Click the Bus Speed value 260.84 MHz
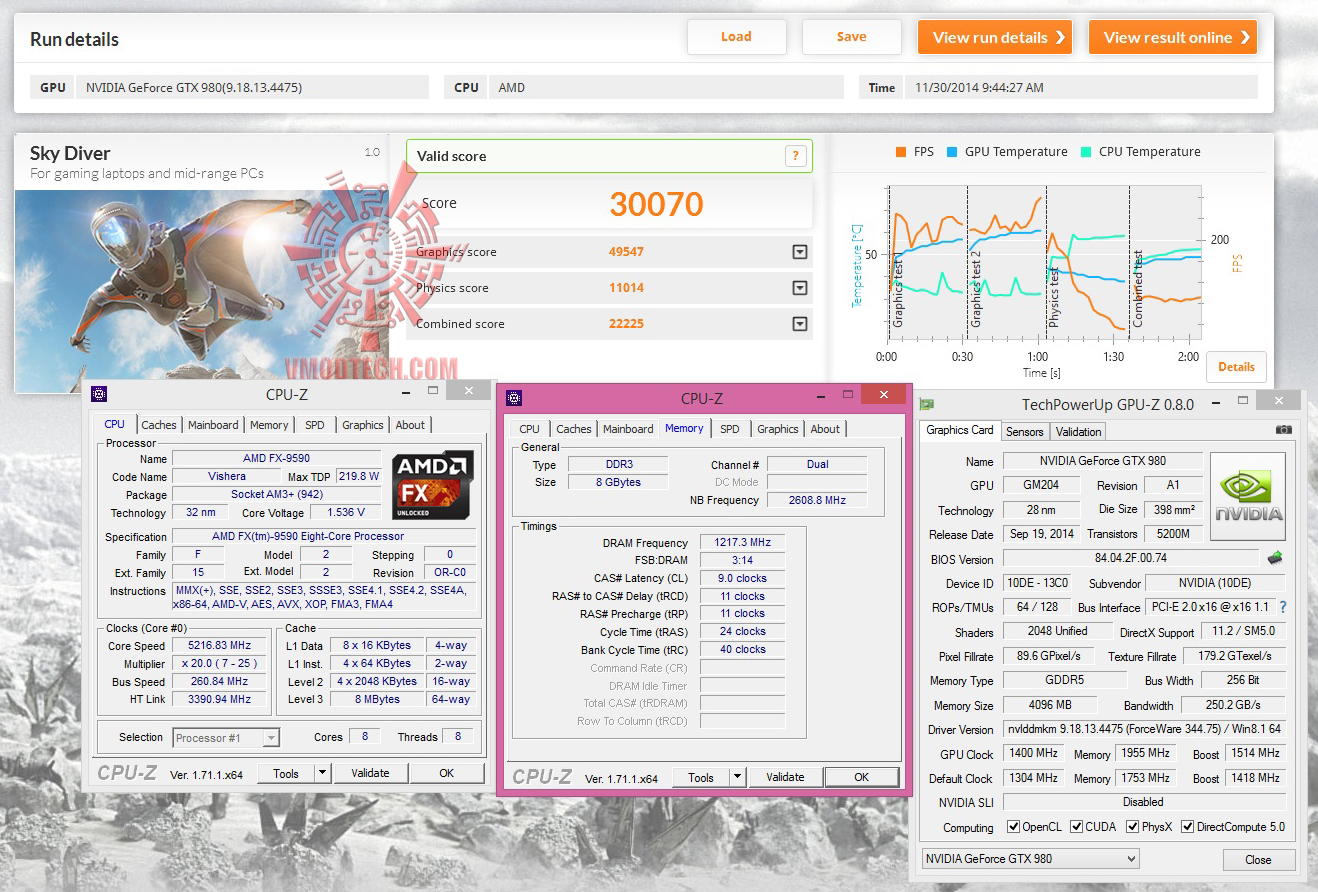 click(x=220, y=682)
